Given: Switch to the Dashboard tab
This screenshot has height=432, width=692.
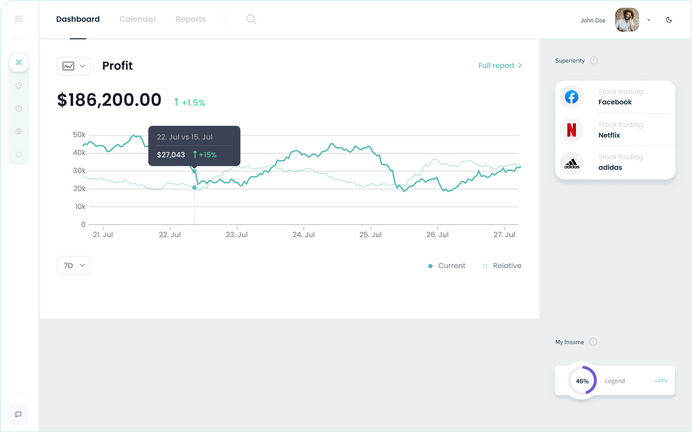Looking at the screenshot, I should 78,19.
